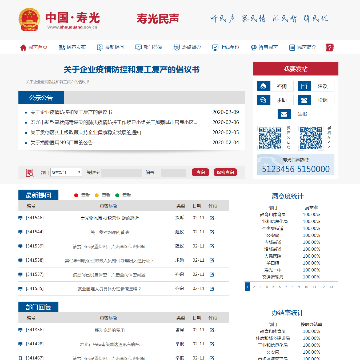Open the title link in fourth latest-messages row

(x=109, y=261)
